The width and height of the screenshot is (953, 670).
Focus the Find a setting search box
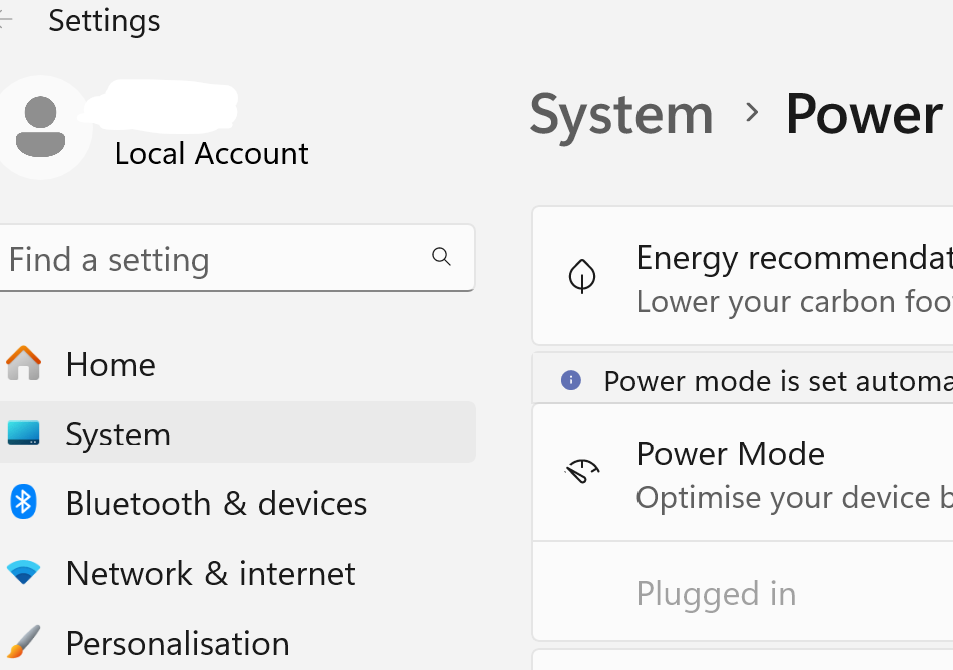pyautogui.click(x=215, y=259)
